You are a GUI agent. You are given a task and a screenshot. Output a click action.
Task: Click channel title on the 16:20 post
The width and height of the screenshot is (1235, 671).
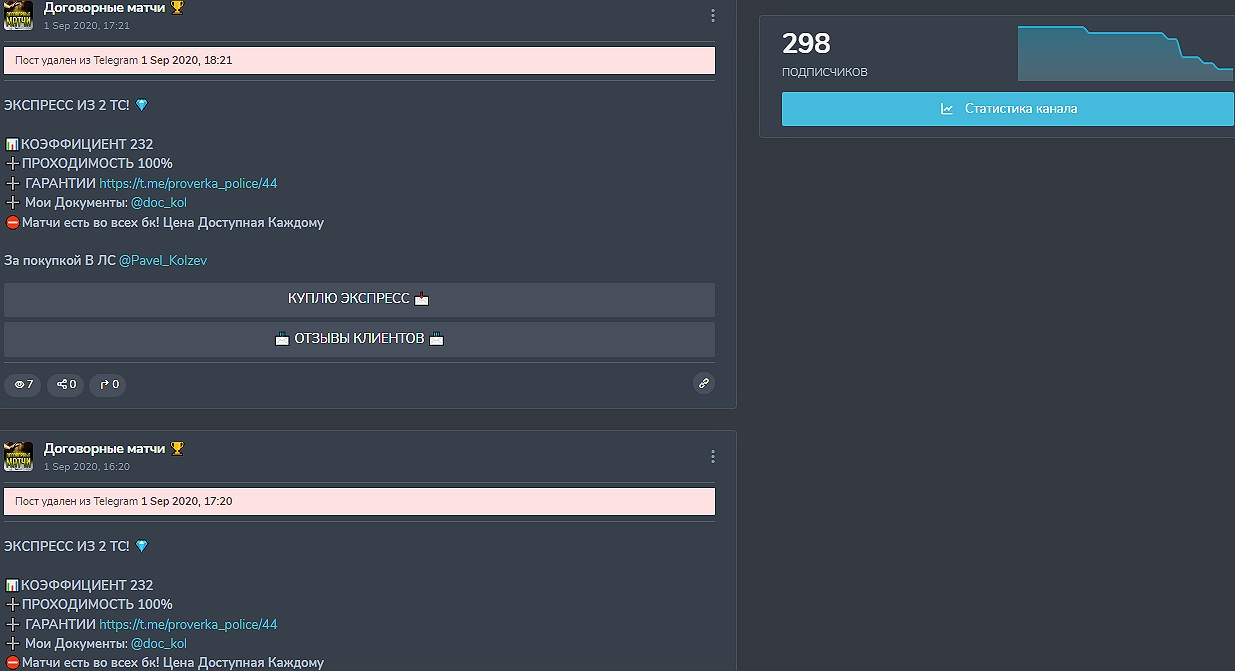pos(104,448)
